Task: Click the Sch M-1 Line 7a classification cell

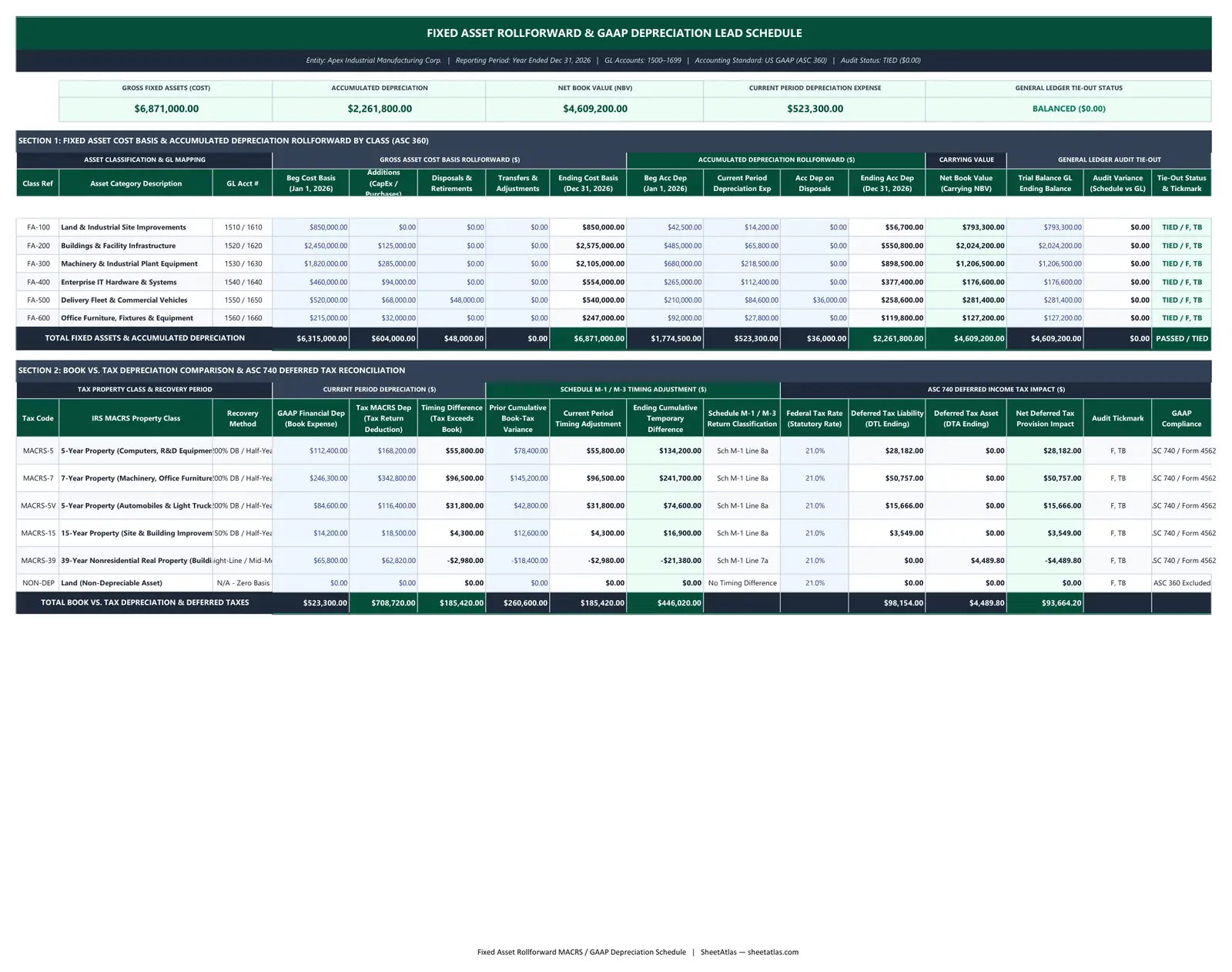Action: [742, 561]
